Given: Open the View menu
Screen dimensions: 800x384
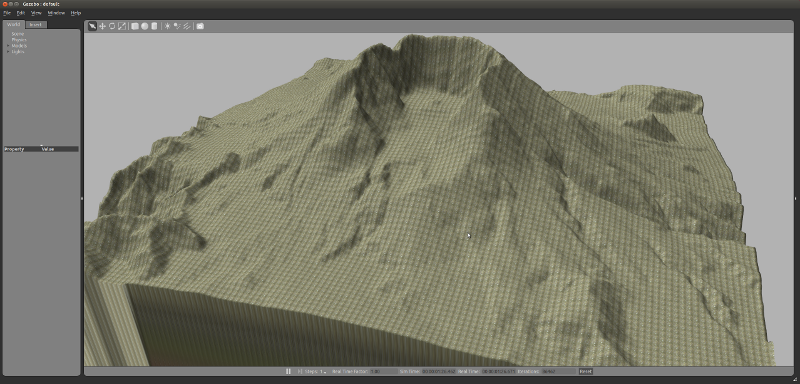Looking at the screenshot, I should (x=36, y=13).
